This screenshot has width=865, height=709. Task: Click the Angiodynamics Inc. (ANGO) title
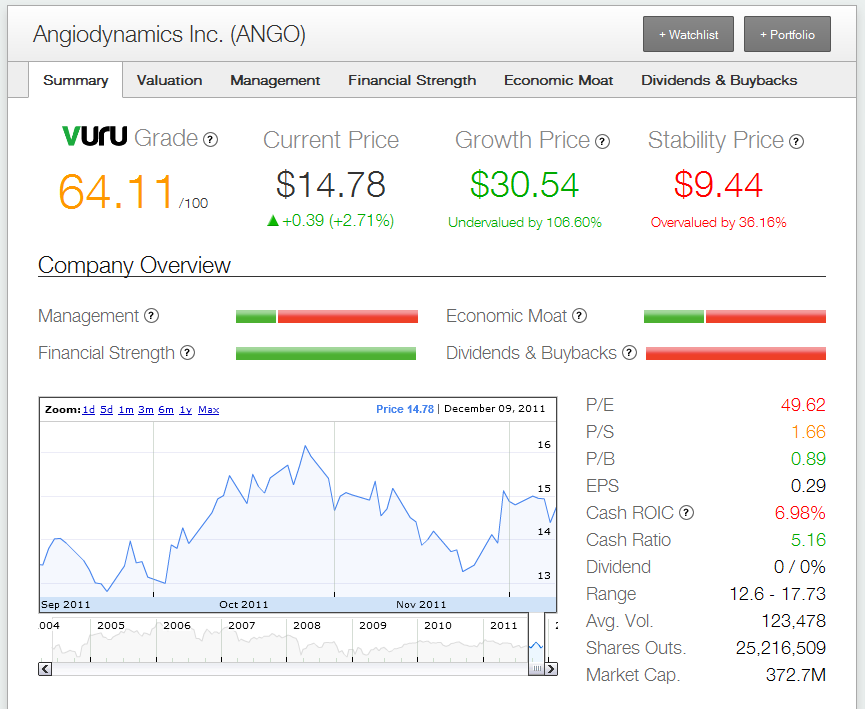tap(169, 34)
